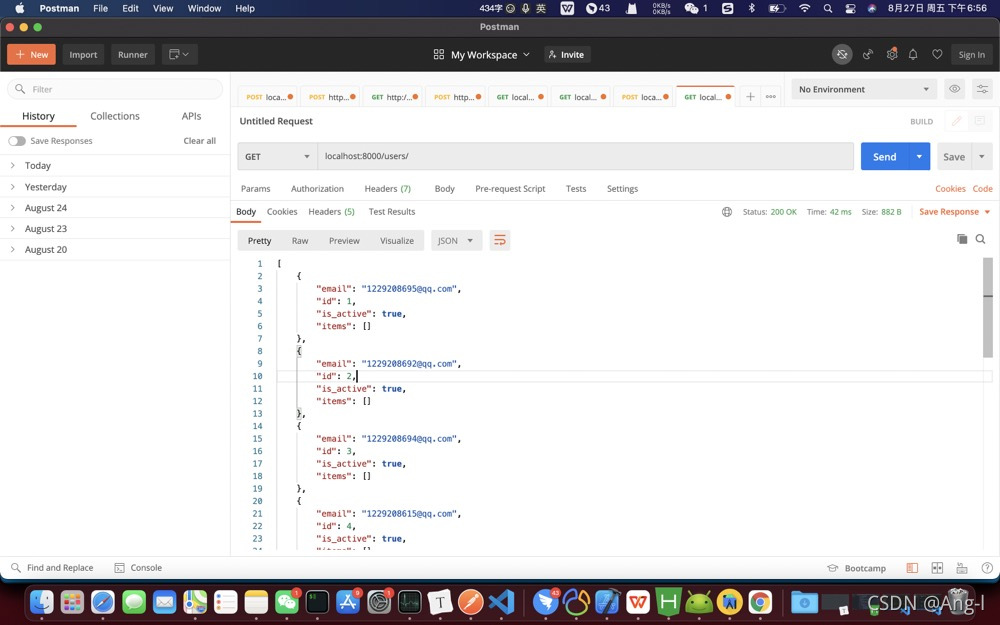Open Visual Studio Code from the dock
The image size is (1000, 625).
502,602
